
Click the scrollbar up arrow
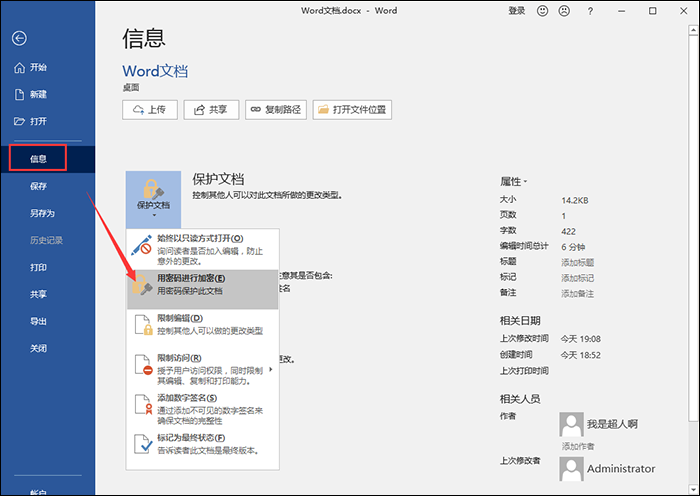click(x=693, y=30)
